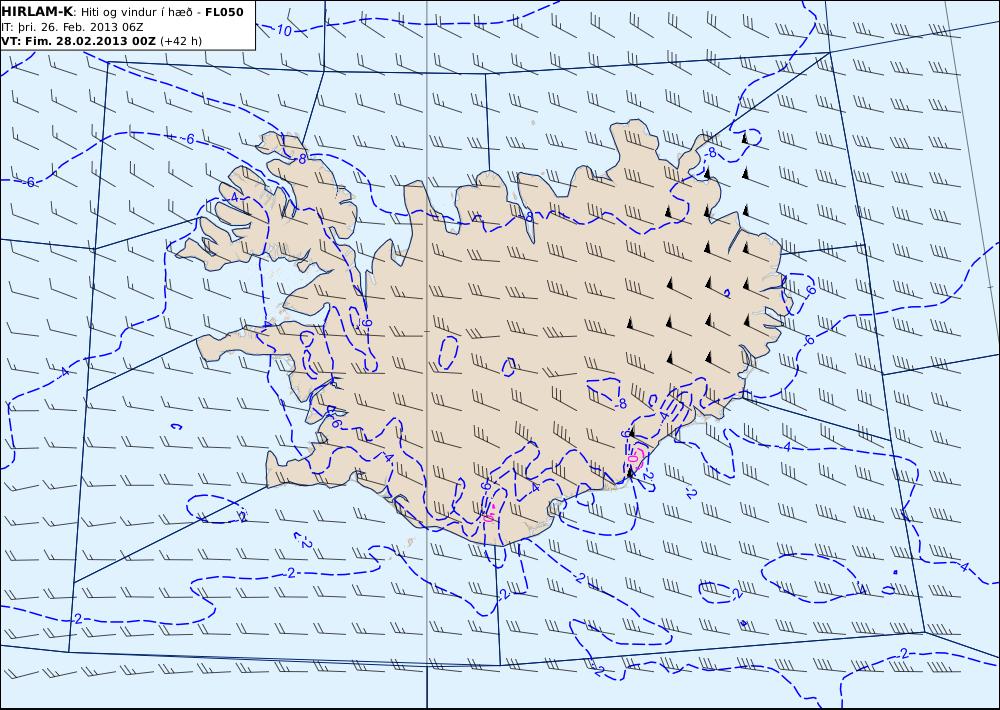Click the FL050 flight level label
Viewport: 1000px width, 710px height.
point(224,12)
